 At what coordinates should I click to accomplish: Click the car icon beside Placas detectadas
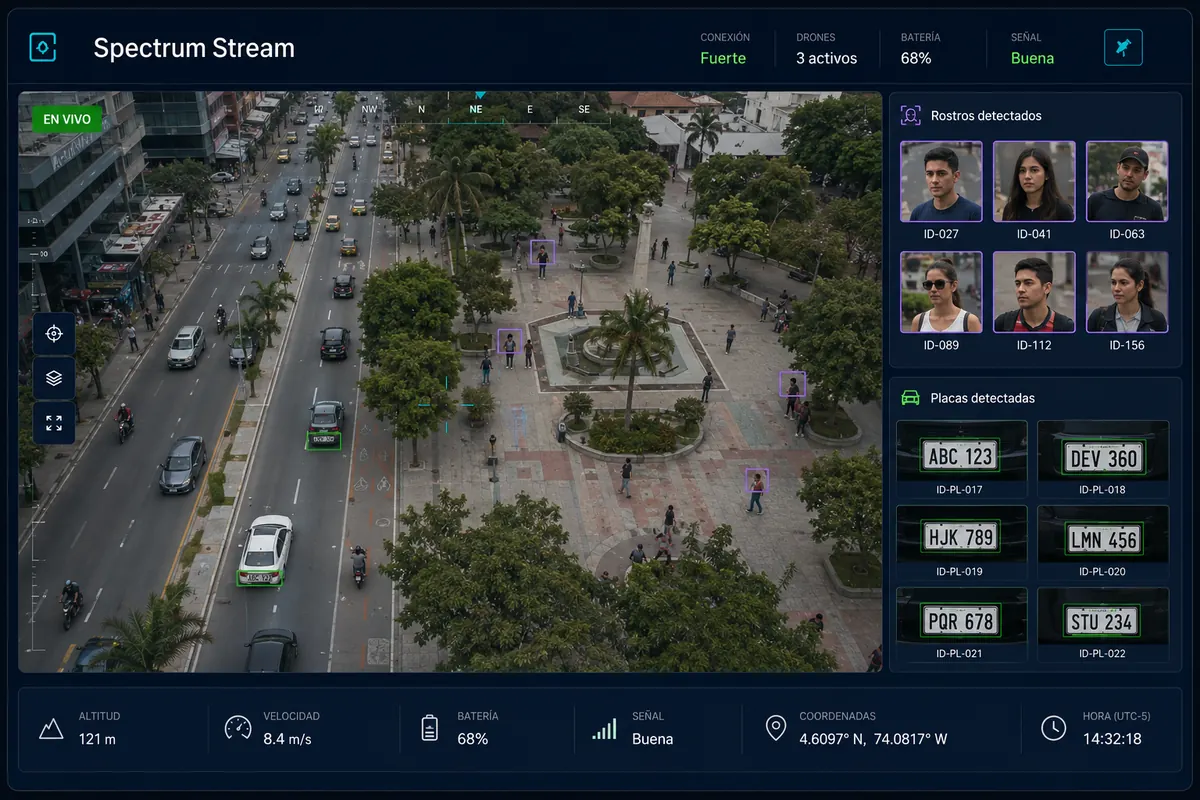click(910, 398)
